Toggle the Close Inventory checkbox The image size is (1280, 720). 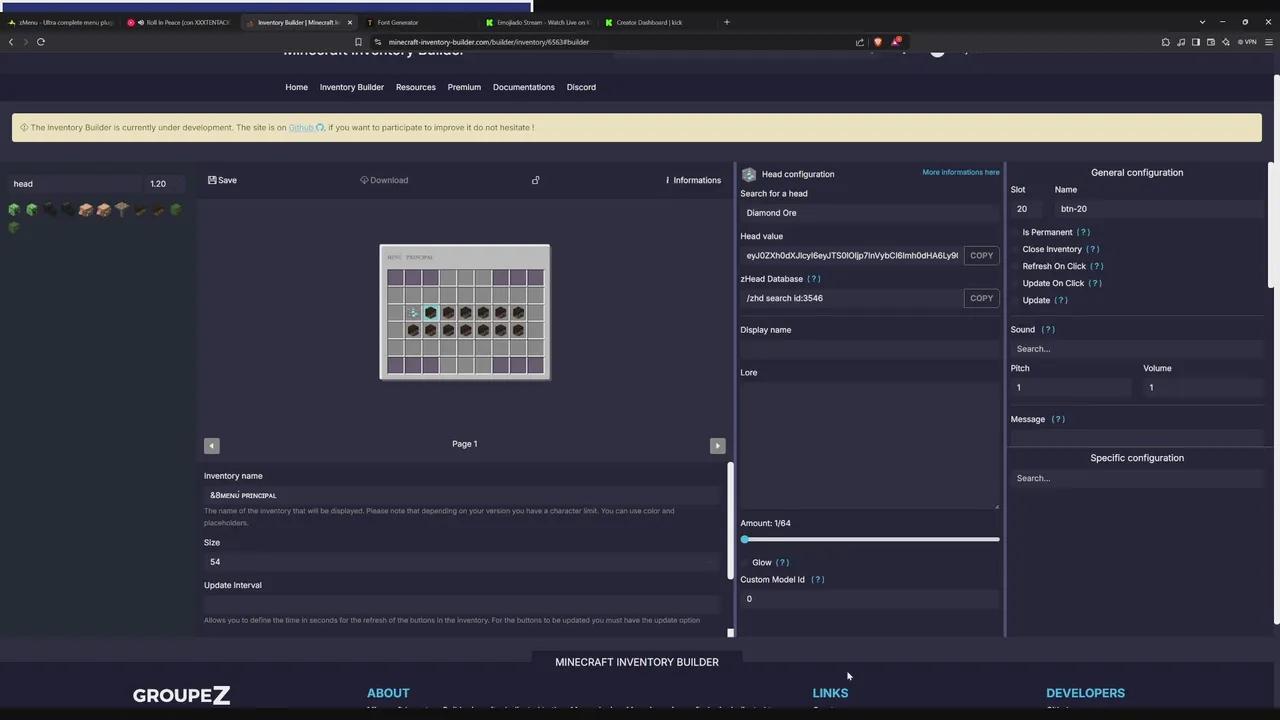[1015, 249]
